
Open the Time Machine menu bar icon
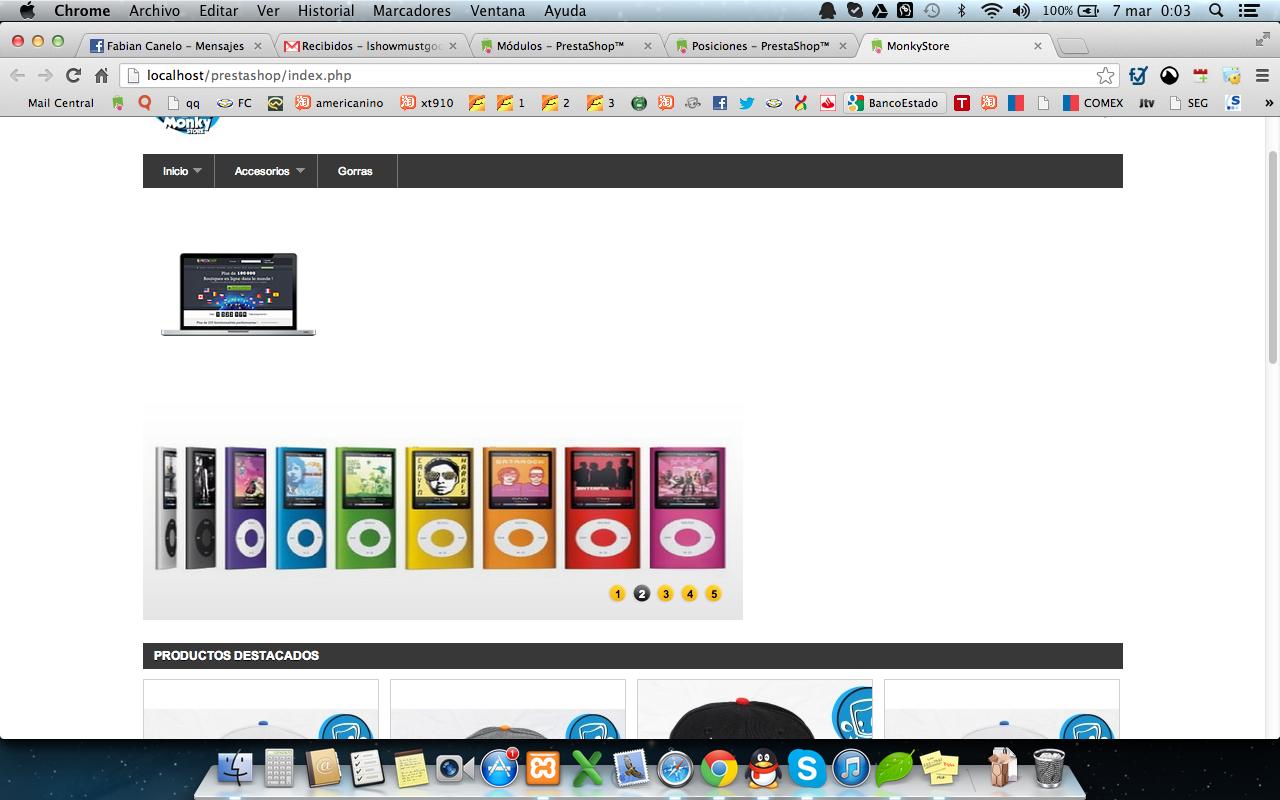pyautogui.click(x=932, y=11)
